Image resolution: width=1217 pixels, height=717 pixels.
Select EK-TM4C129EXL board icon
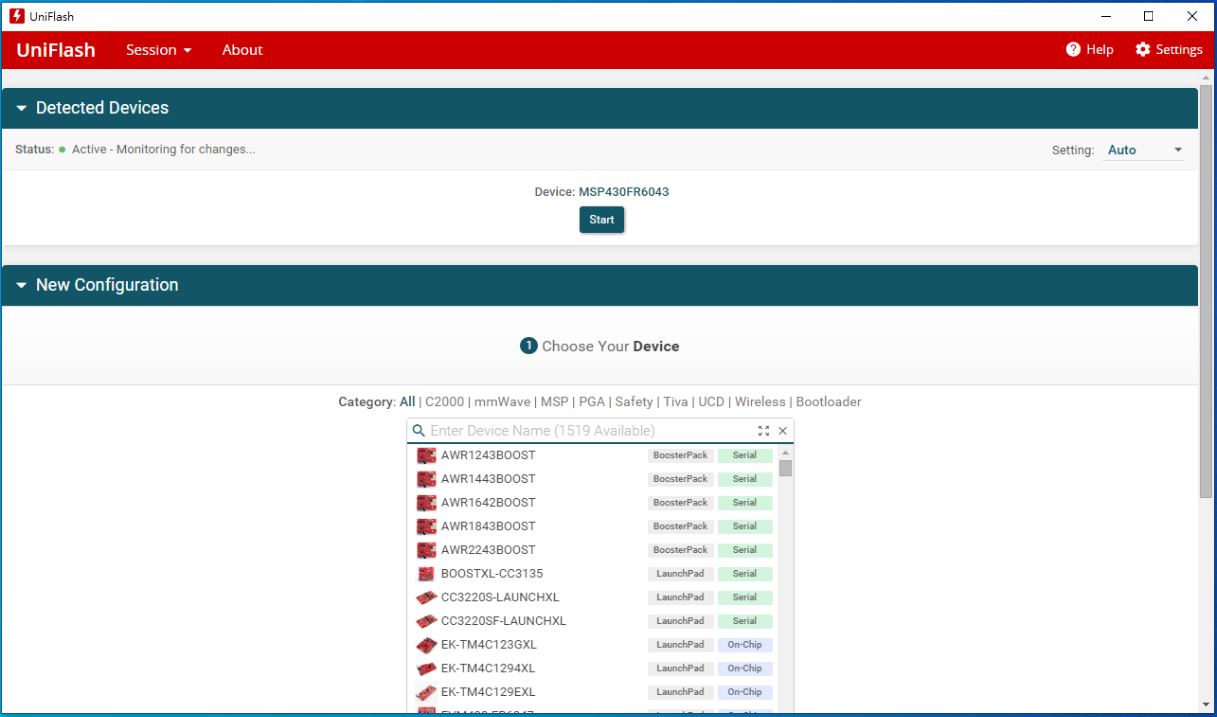pyautogui.click(x=426, y=692)
